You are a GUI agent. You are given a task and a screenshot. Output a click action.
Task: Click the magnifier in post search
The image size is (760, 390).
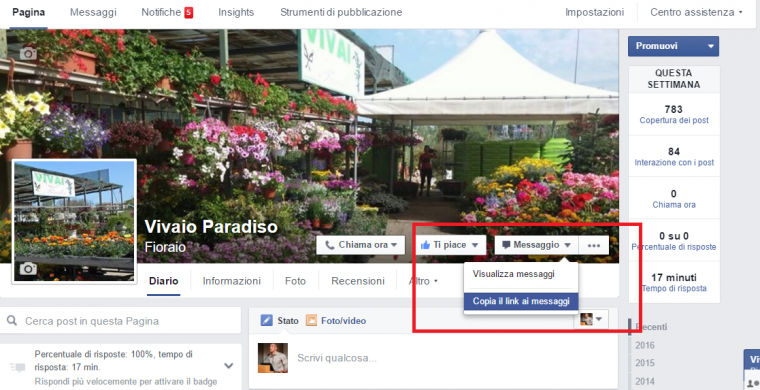13,321
